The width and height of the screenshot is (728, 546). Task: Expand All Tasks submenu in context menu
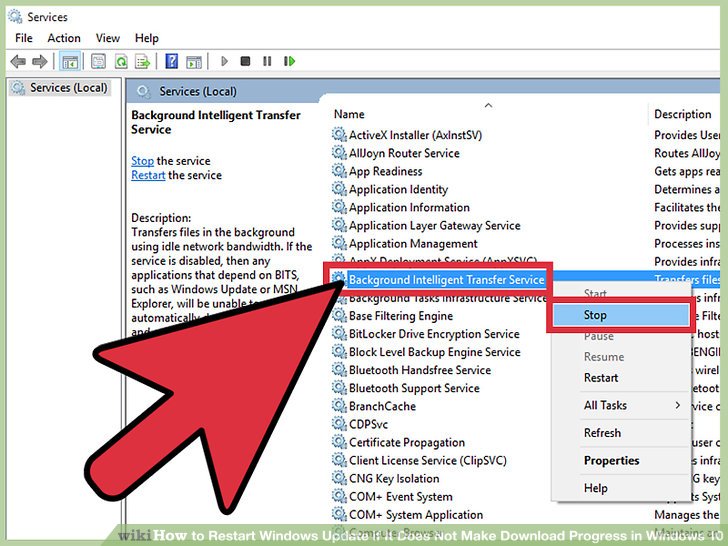pyautogui.click(x=621, y=405)
